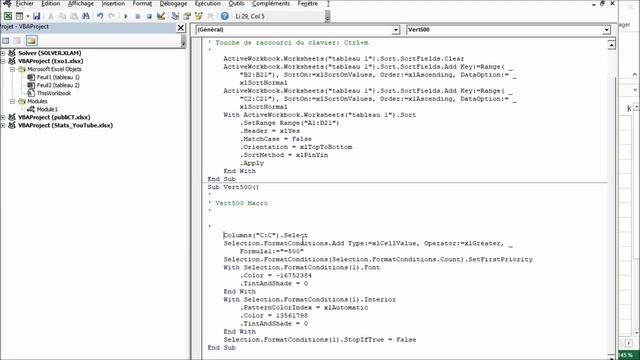The height and width of the screenshot is (360, 640).
Task: Click the Copy toolbar icon
Action: point(62,16)
